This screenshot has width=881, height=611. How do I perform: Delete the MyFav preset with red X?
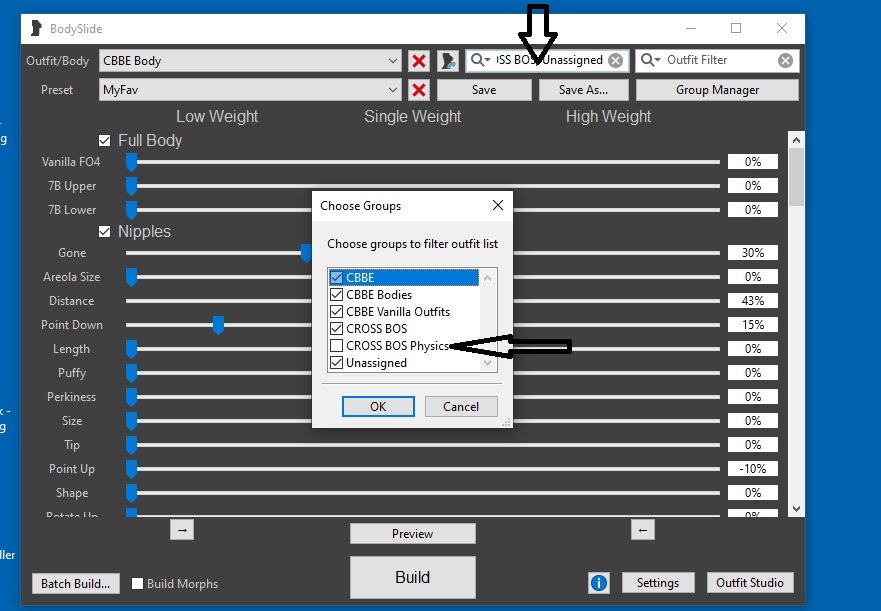[419, 90]
